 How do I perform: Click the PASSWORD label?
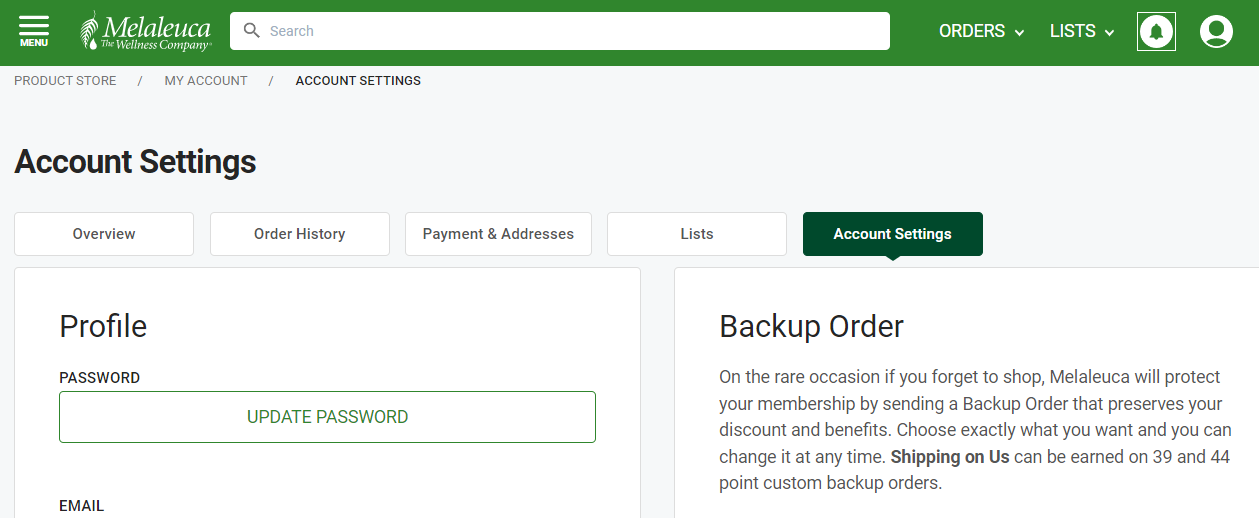tap(100, 378)
